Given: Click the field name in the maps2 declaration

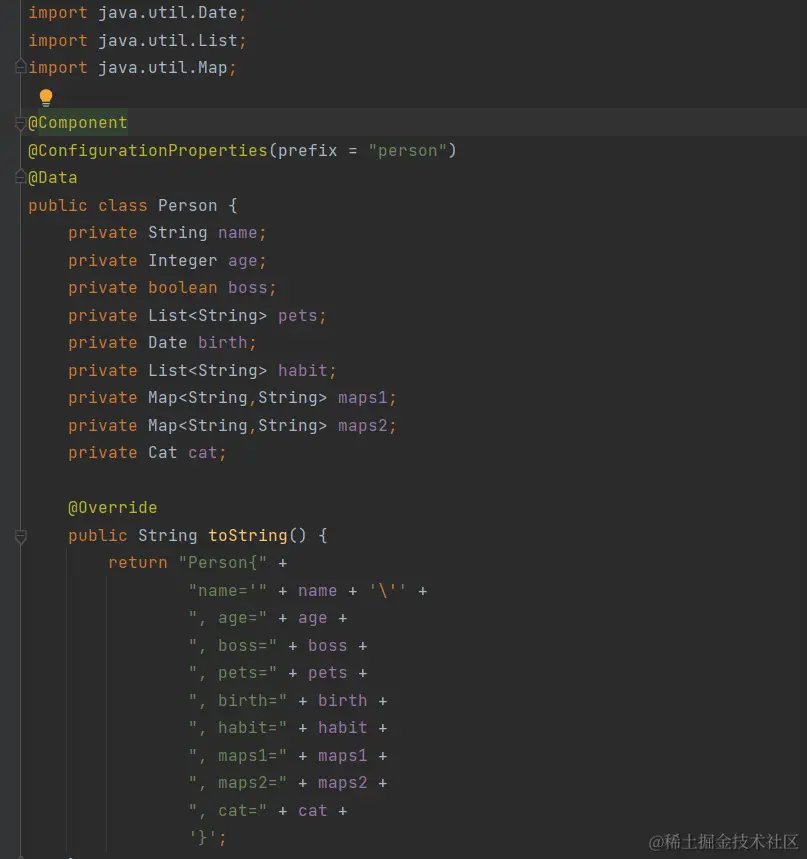Looking at the screenshot, I should [x=363, y=426].
